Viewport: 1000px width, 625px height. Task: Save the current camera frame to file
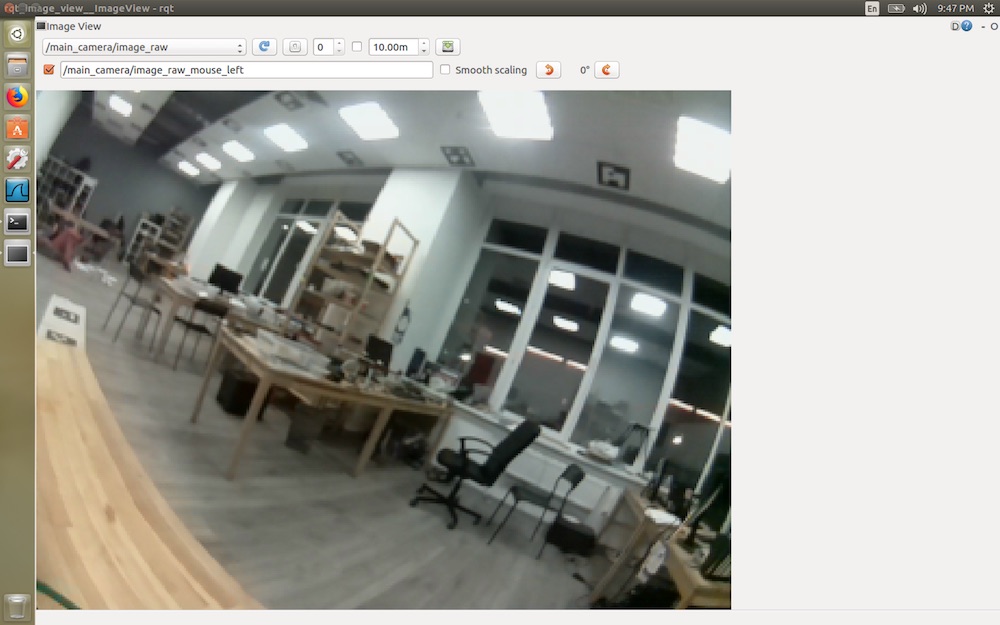click(x=448, y=46)
